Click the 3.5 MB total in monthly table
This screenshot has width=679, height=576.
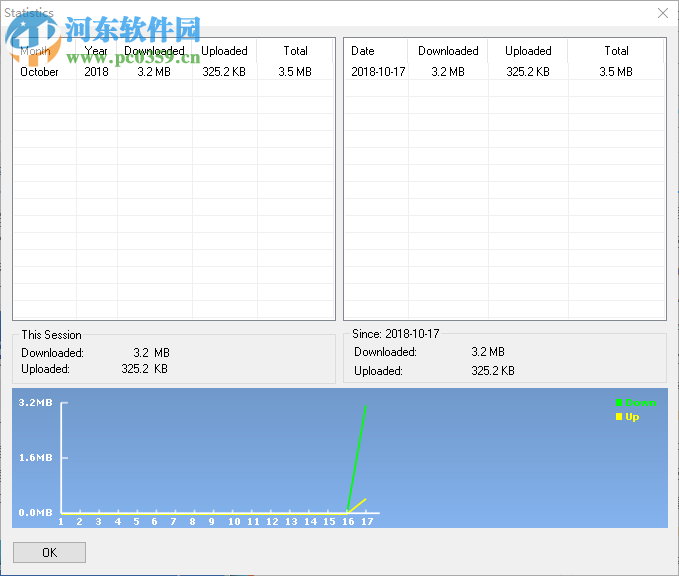[295, 71]
